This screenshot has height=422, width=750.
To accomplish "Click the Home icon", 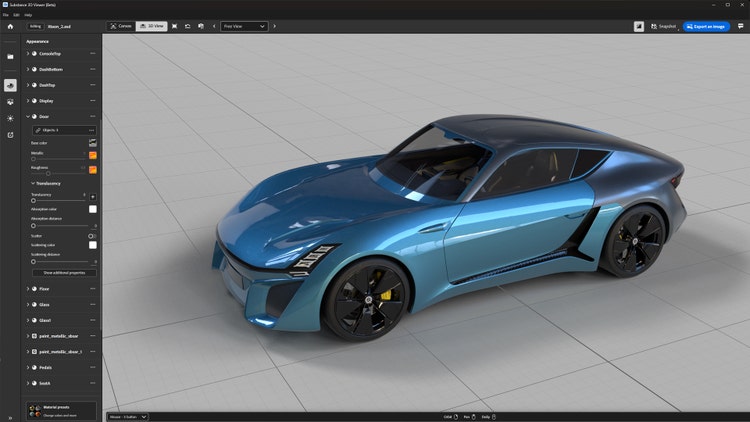I will click(10, 26).
